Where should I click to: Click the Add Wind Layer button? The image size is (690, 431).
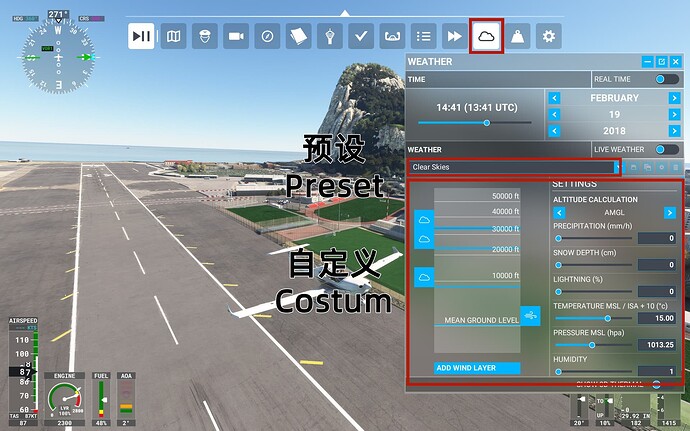pos(477,368)
